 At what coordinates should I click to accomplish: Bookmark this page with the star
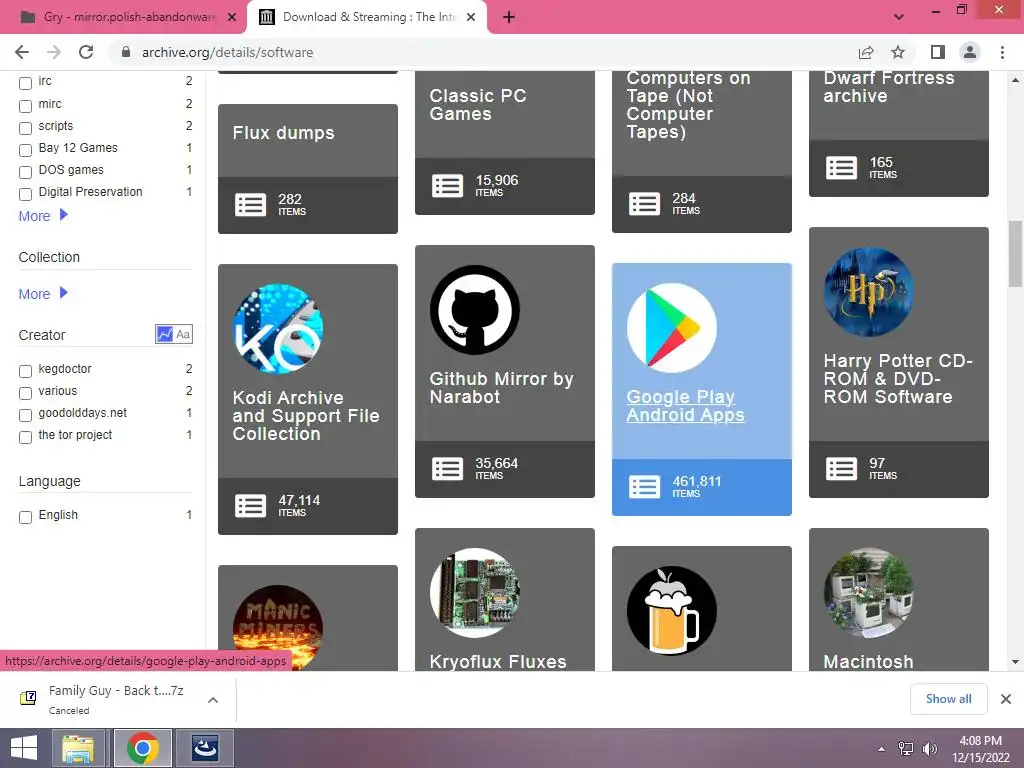pos(898,52)
